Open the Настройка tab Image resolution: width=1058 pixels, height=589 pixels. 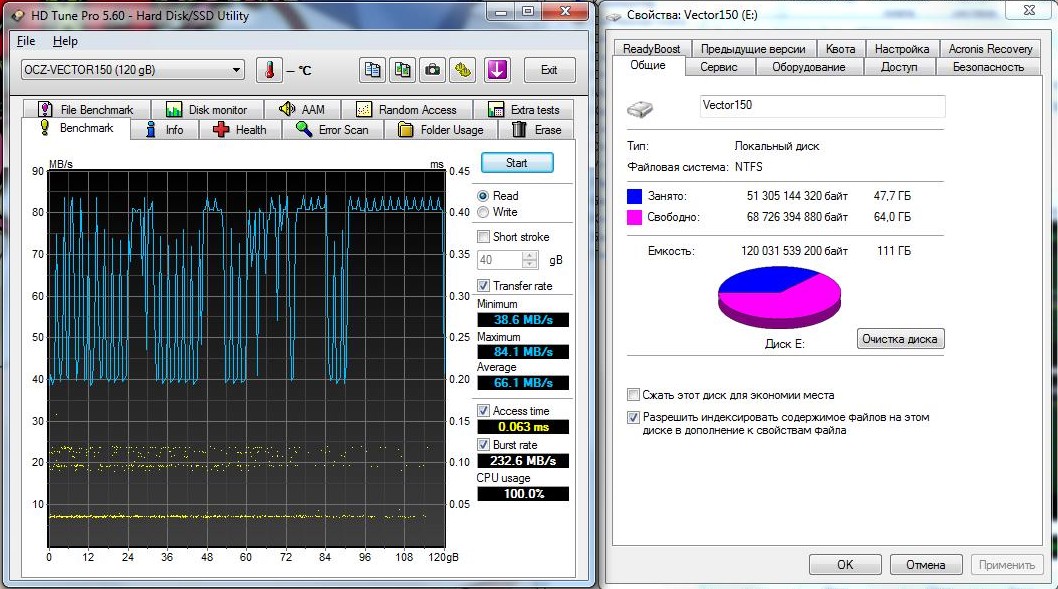[902, 49]
